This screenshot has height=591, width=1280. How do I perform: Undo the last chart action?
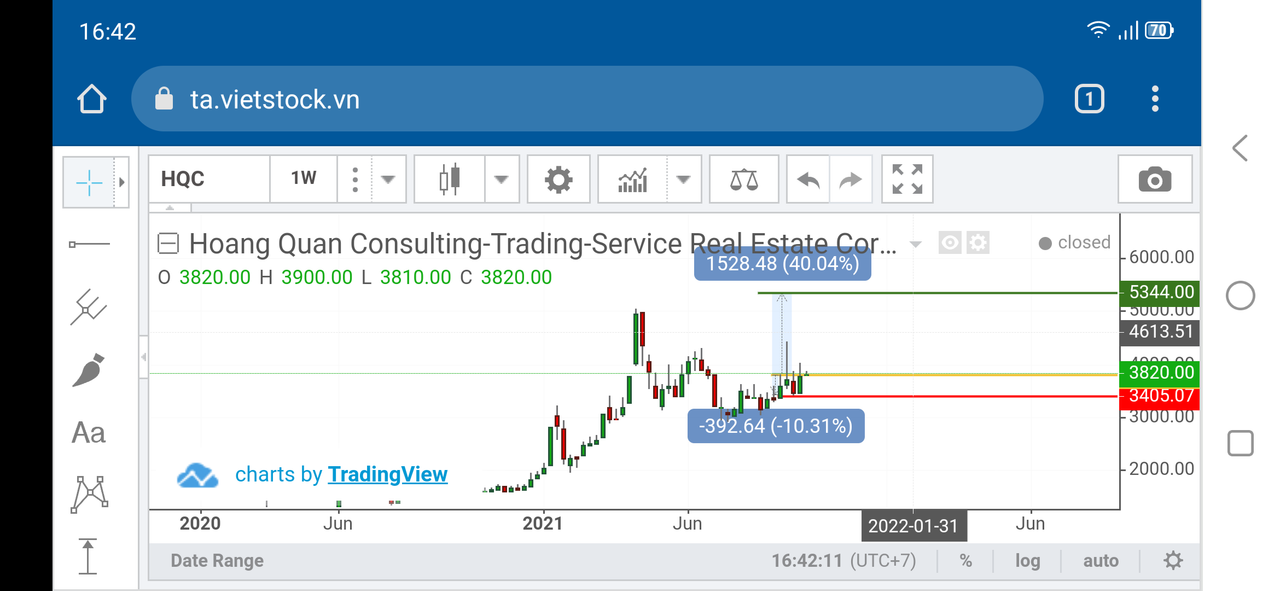(x=808, y=180)
